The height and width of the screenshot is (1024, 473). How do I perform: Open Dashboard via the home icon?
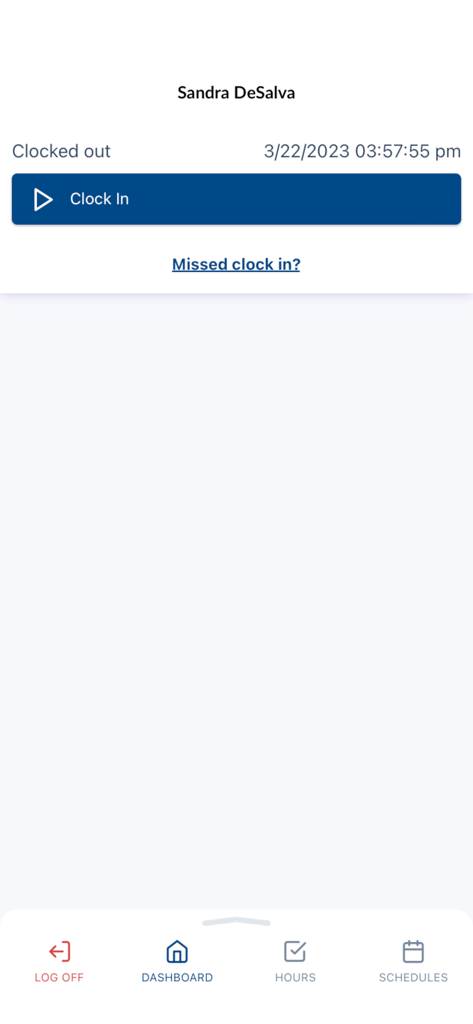(177, 952)
